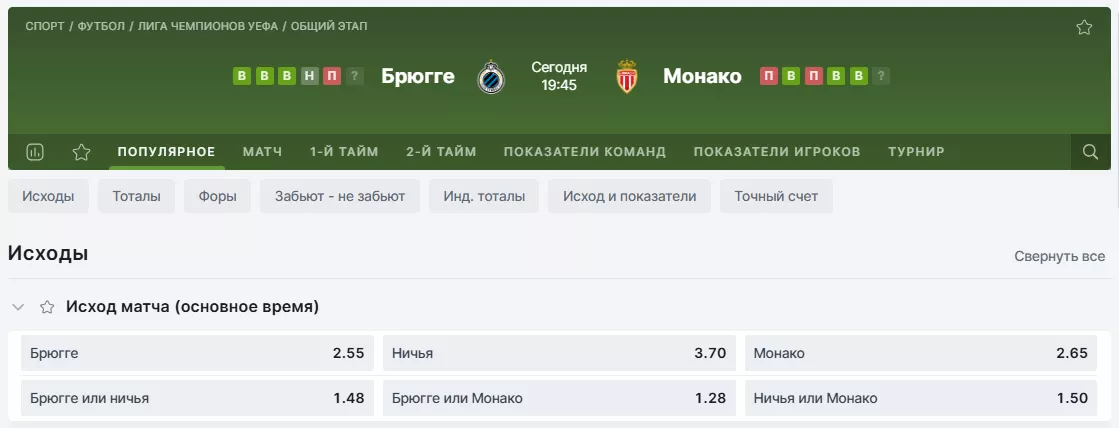Viewport: 1119px width, 428px height.
Task: Click the Monaco team crest
Action: point(627,77)
